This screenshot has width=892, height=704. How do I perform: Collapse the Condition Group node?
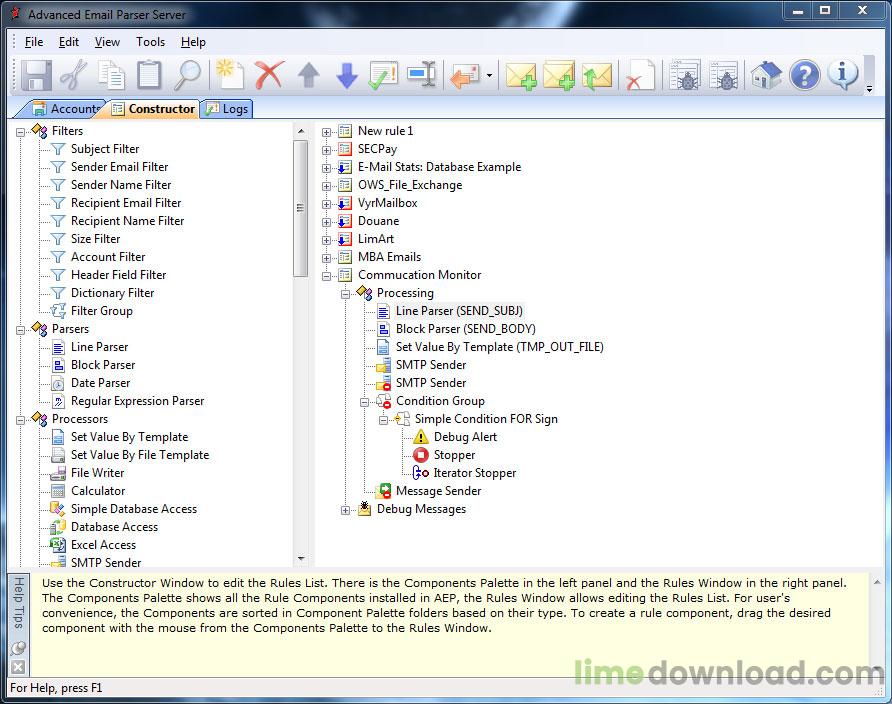coord(365,402)
